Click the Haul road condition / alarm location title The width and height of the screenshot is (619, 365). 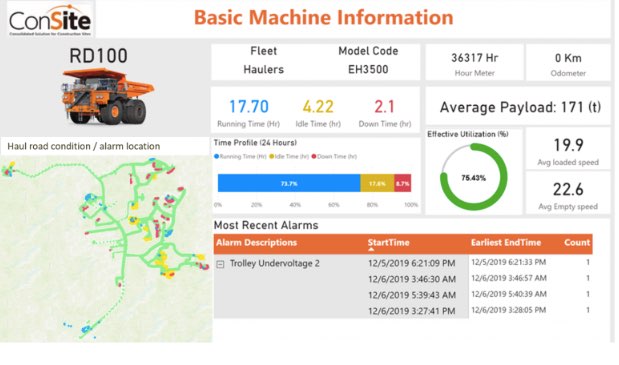click(x=84, y=146)
